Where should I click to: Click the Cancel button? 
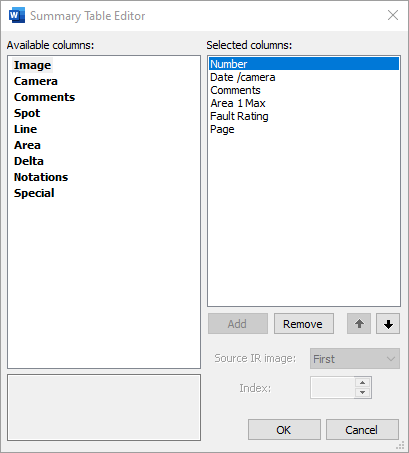coord(362,430)
